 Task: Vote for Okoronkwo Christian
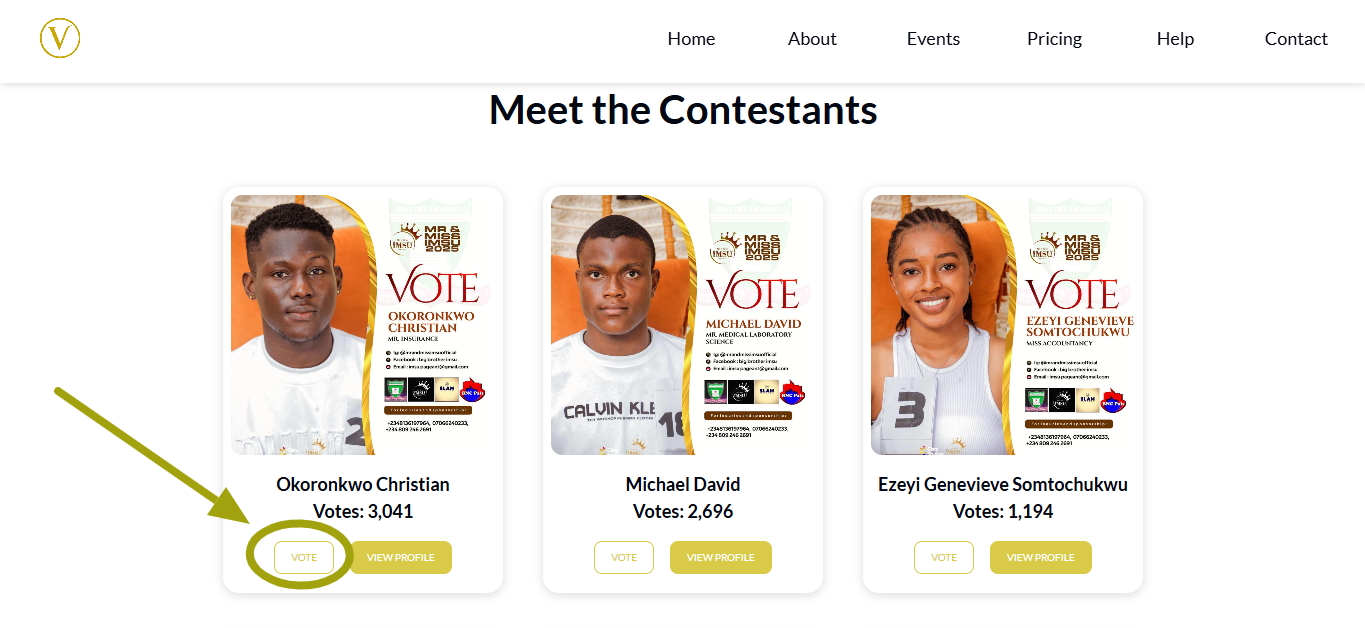coord(304,558)
